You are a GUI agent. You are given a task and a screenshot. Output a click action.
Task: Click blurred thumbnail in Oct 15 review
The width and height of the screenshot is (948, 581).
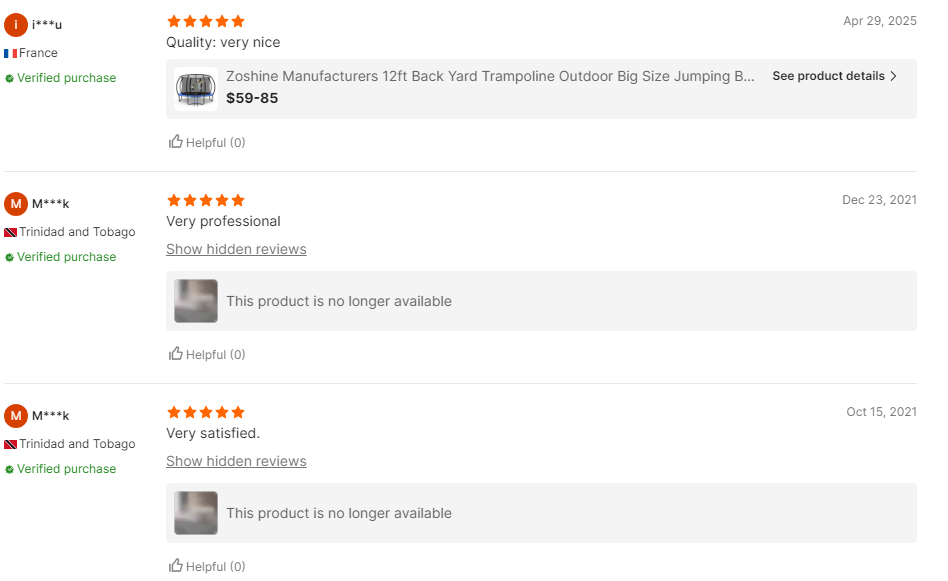196,513
